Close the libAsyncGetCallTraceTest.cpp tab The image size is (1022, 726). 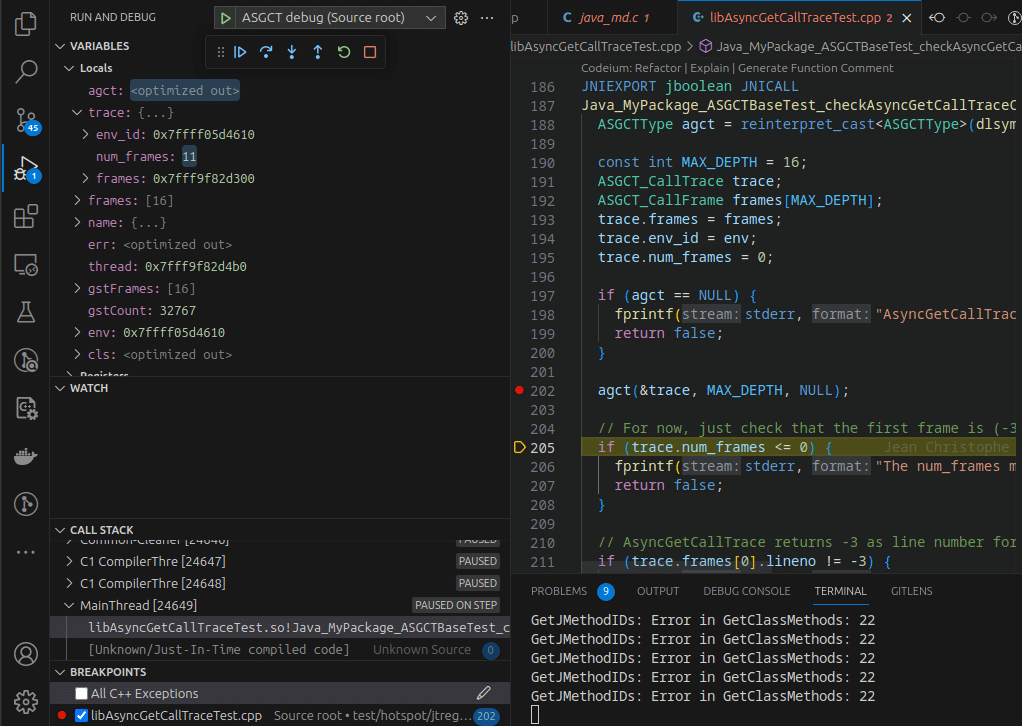(x=907, y=18)
